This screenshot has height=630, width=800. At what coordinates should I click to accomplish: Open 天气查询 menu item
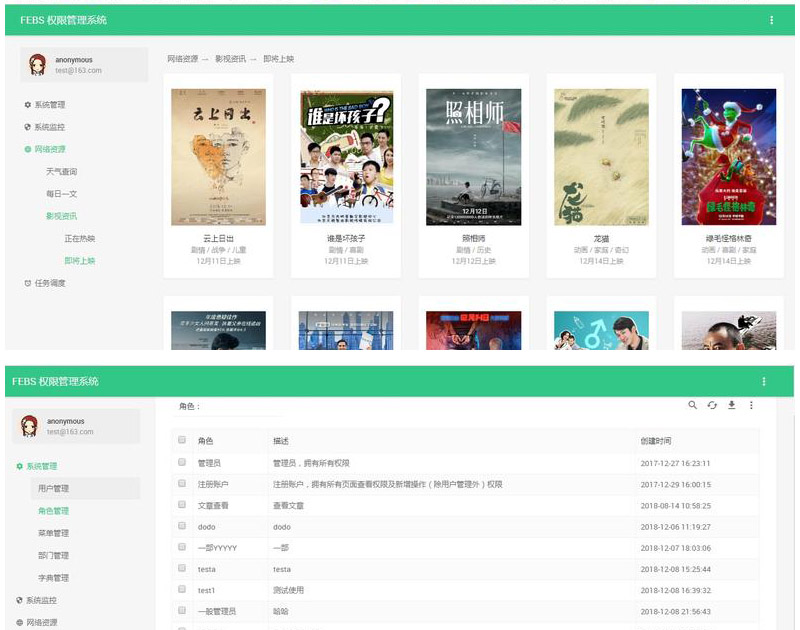click(61, 171)
